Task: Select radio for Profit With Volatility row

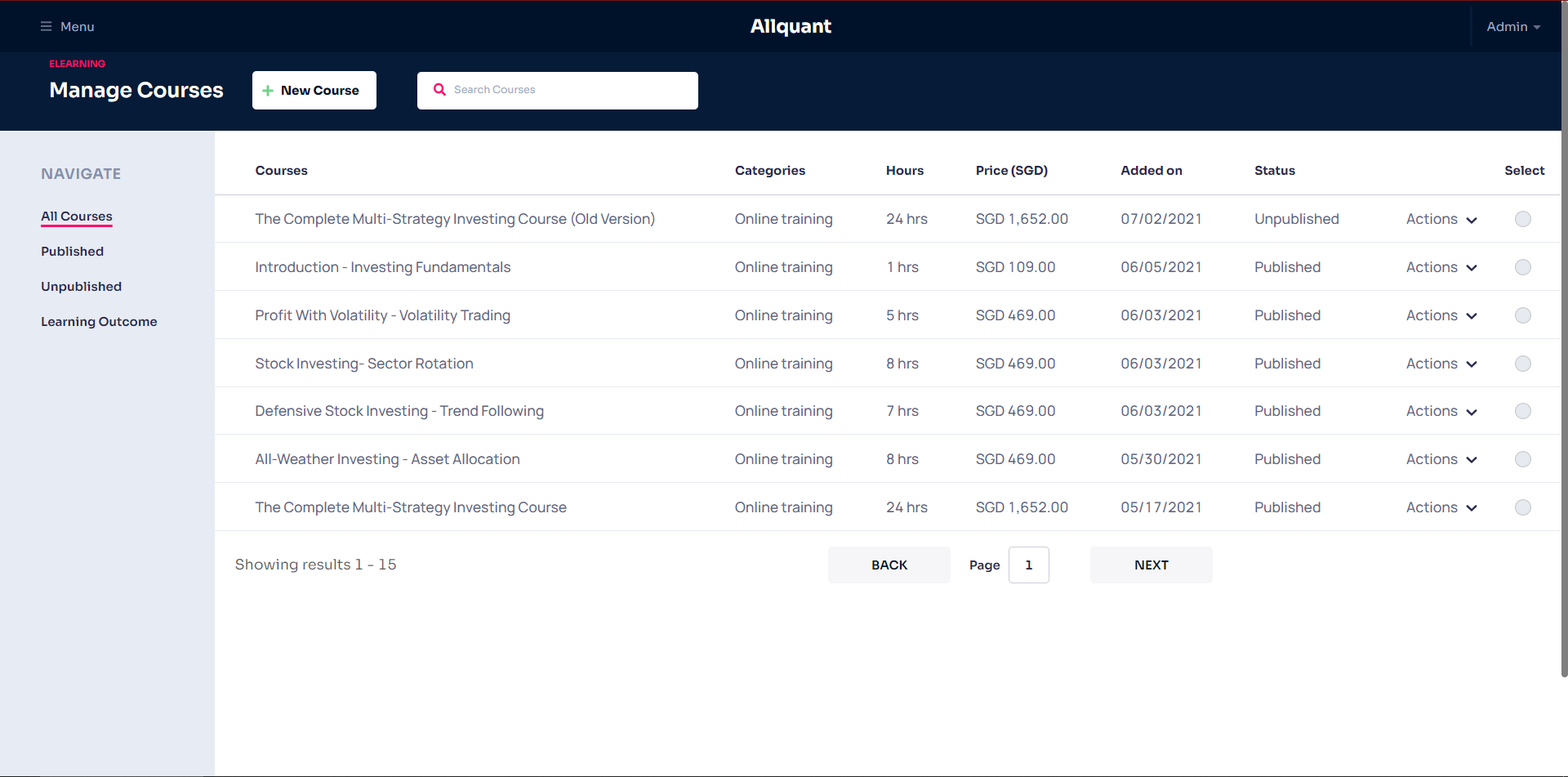Action: (1523, 315)
